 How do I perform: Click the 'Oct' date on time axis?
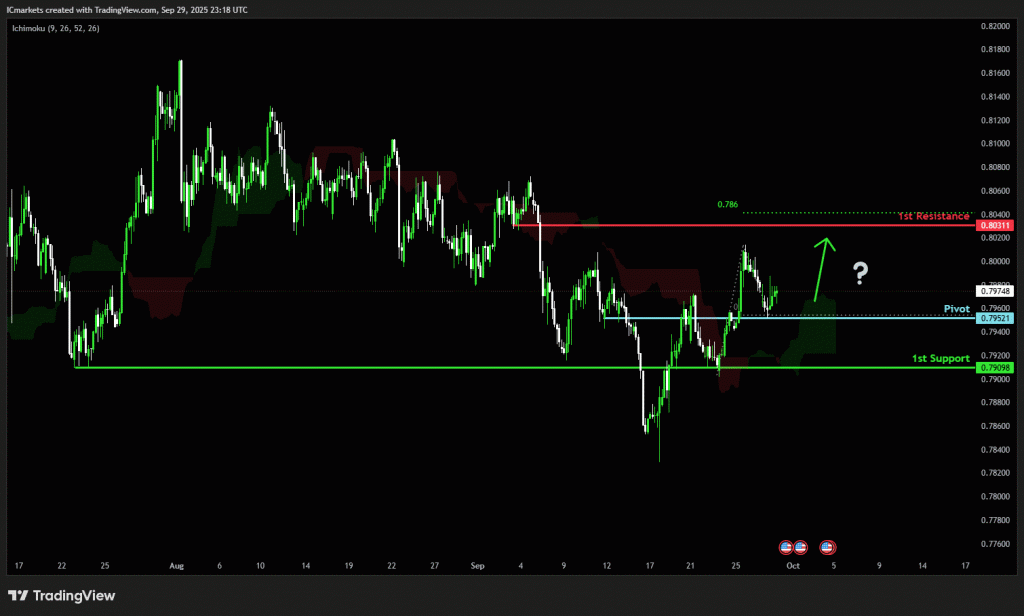point(792,565)
